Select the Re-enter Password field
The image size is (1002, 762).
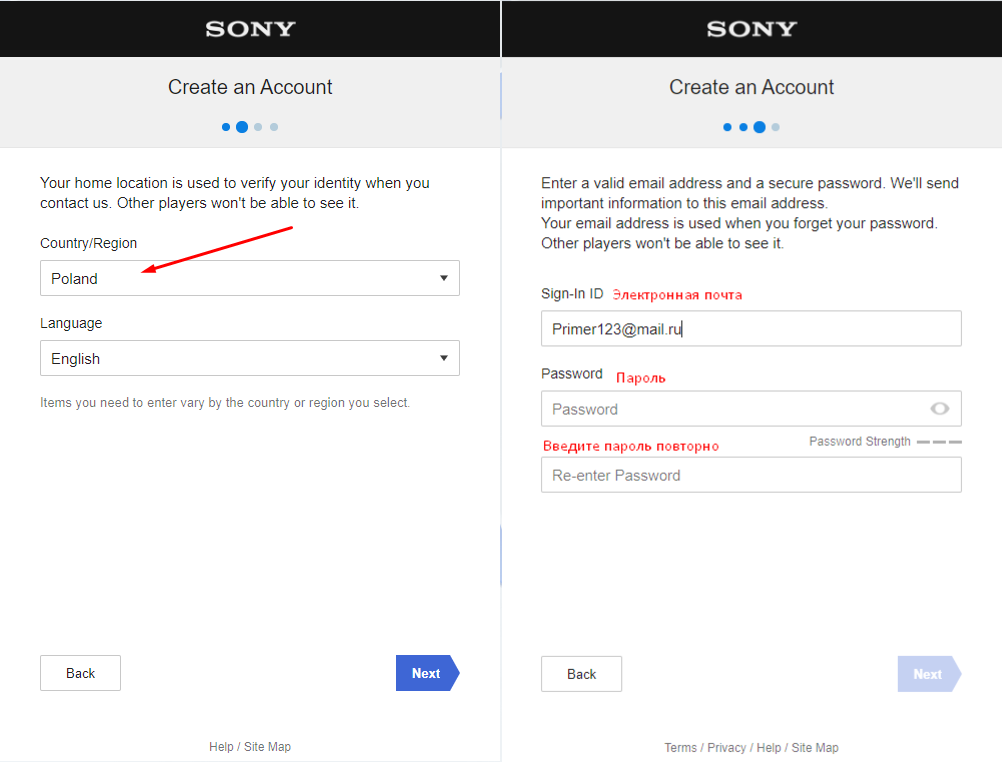(x=750, y=475)
